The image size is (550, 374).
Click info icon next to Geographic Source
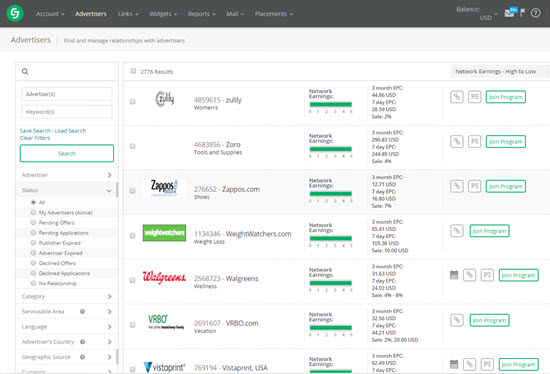point(82,357)
